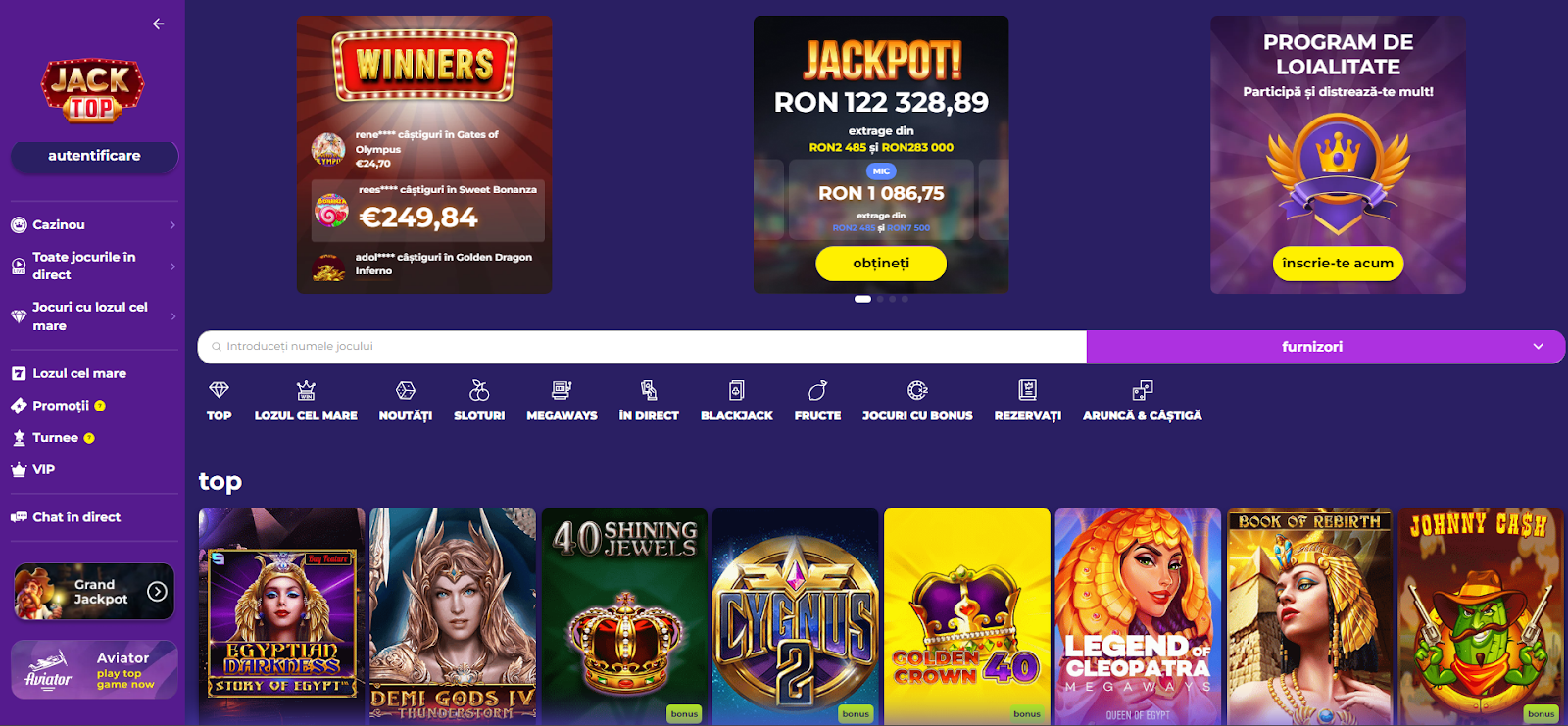Click the autentificare button
The image size is (1568, 726).
[94, 156]
